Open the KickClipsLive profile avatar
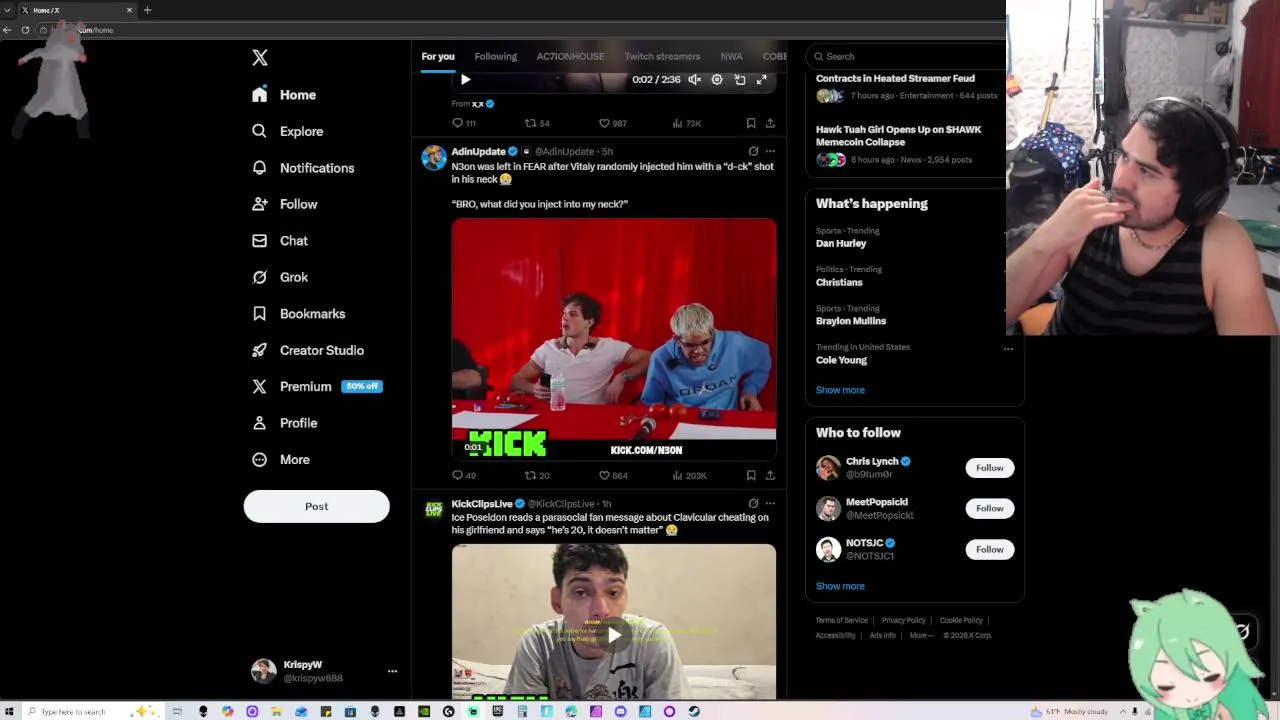The height and width of the screenshot is (720, 1280). pyautogui.click(x=434, y=510)
